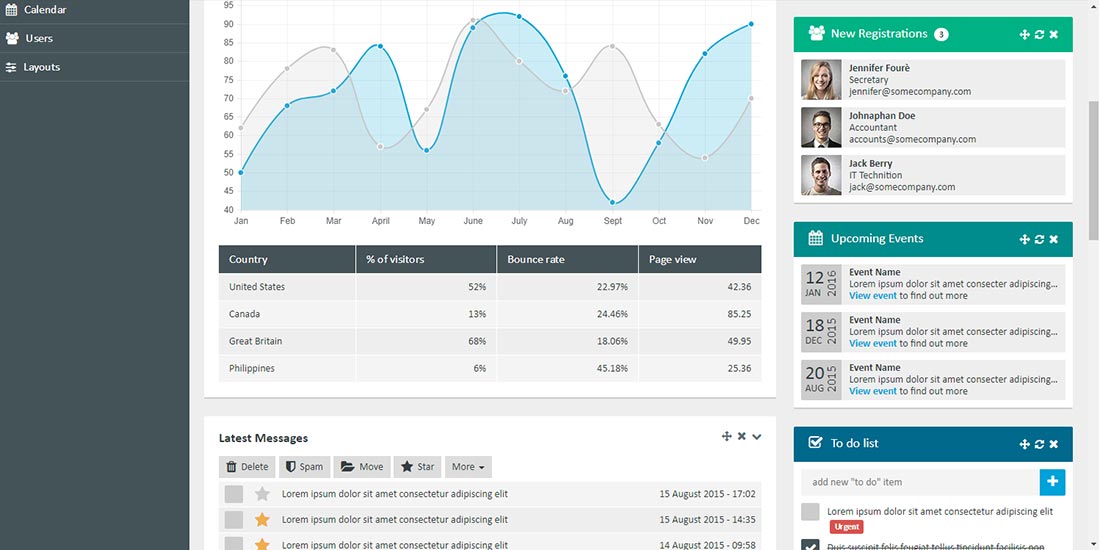The image size is (1100, 550).
Task: Open View event for 18 Dec 2015
Action: pyautogui.click(x=873, y=344)
